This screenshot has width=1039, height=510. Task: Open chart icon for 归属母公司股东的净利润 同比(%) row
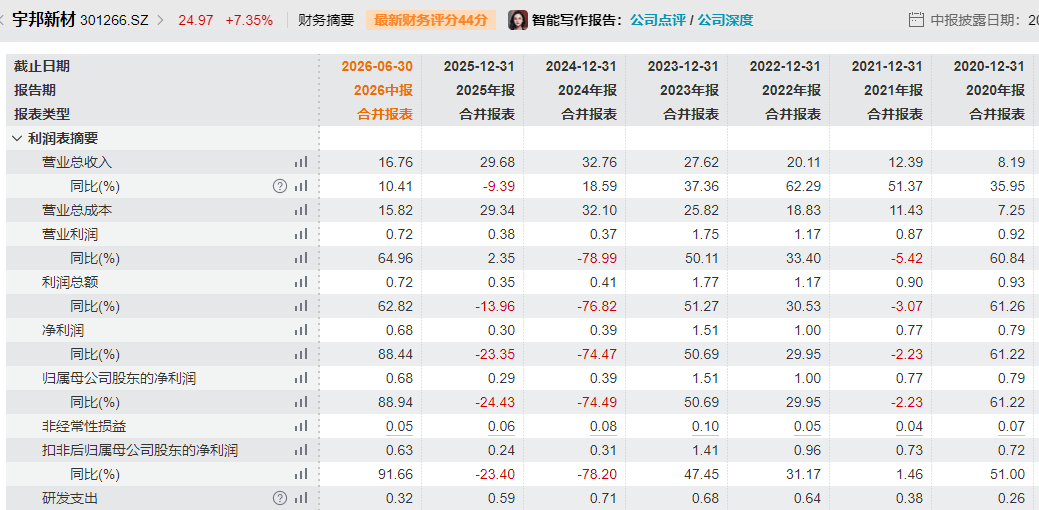[301, 402]
